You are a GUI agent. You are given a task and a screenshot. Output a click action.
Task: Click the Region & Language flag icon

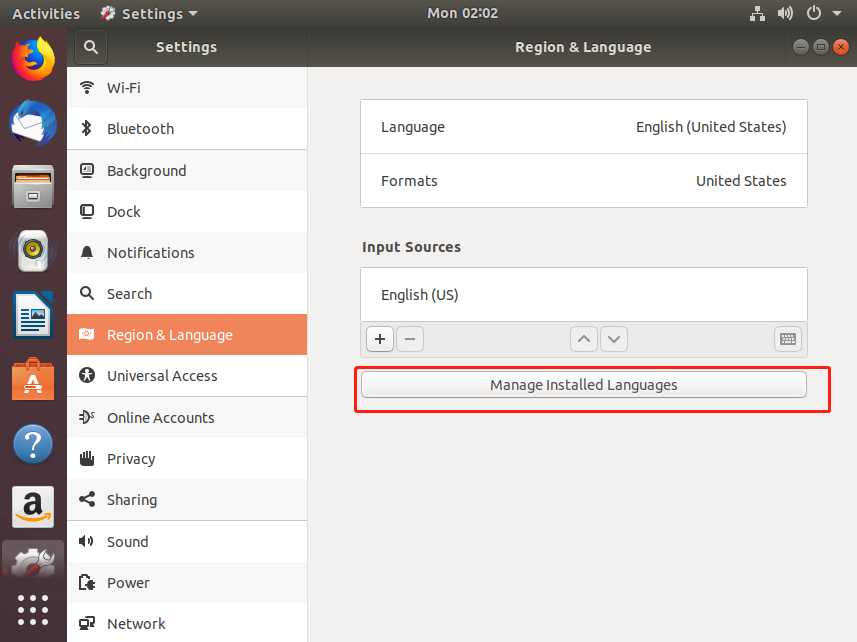coord(87,334)
